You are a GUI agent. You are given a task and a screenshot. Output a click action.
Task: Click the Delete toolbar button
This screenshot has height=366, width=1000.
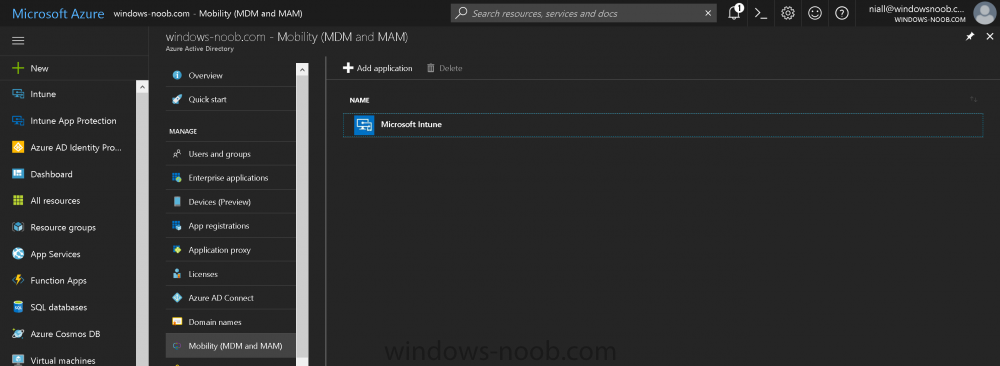[445, 68]
